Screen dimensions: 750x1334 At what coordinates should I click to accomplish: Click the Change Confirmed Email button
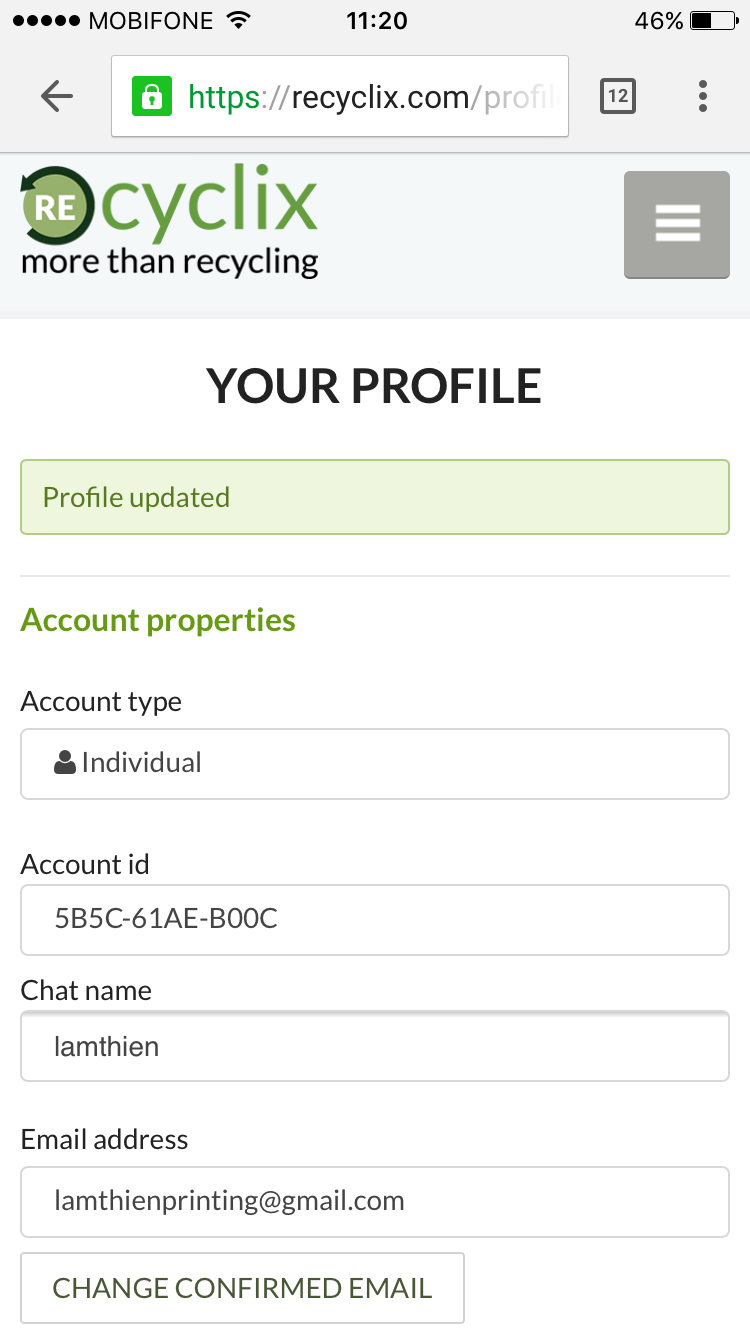242,1288
